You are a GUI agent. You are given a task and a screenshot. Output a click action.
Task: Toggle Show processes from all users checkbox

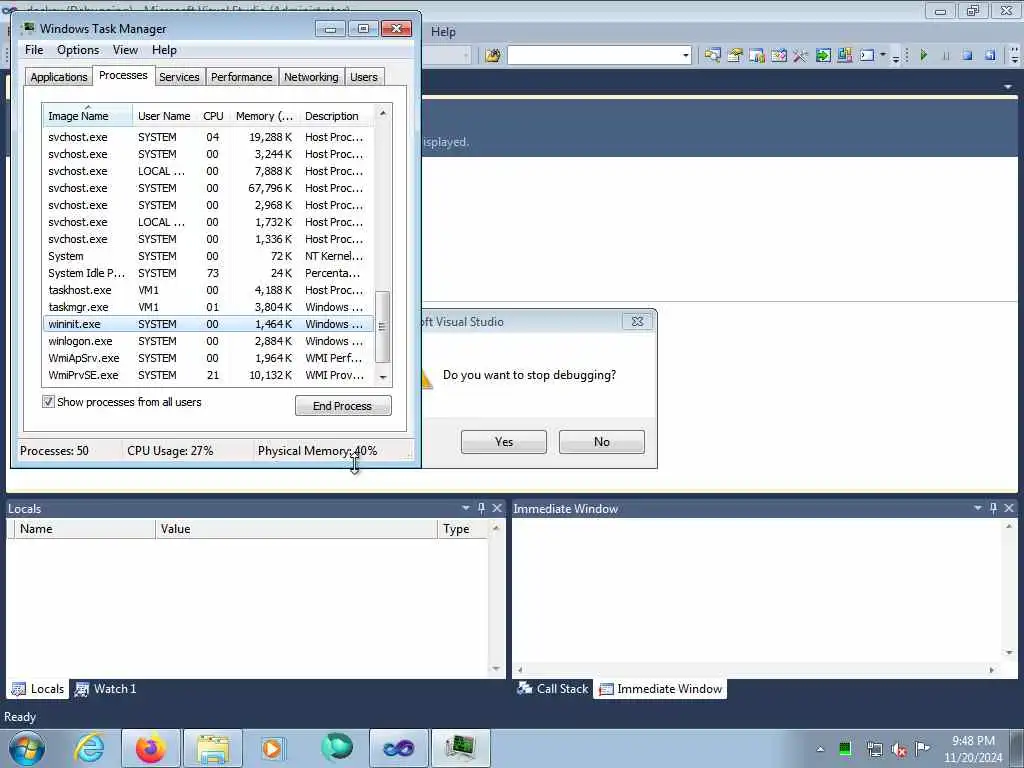point(48,402)
